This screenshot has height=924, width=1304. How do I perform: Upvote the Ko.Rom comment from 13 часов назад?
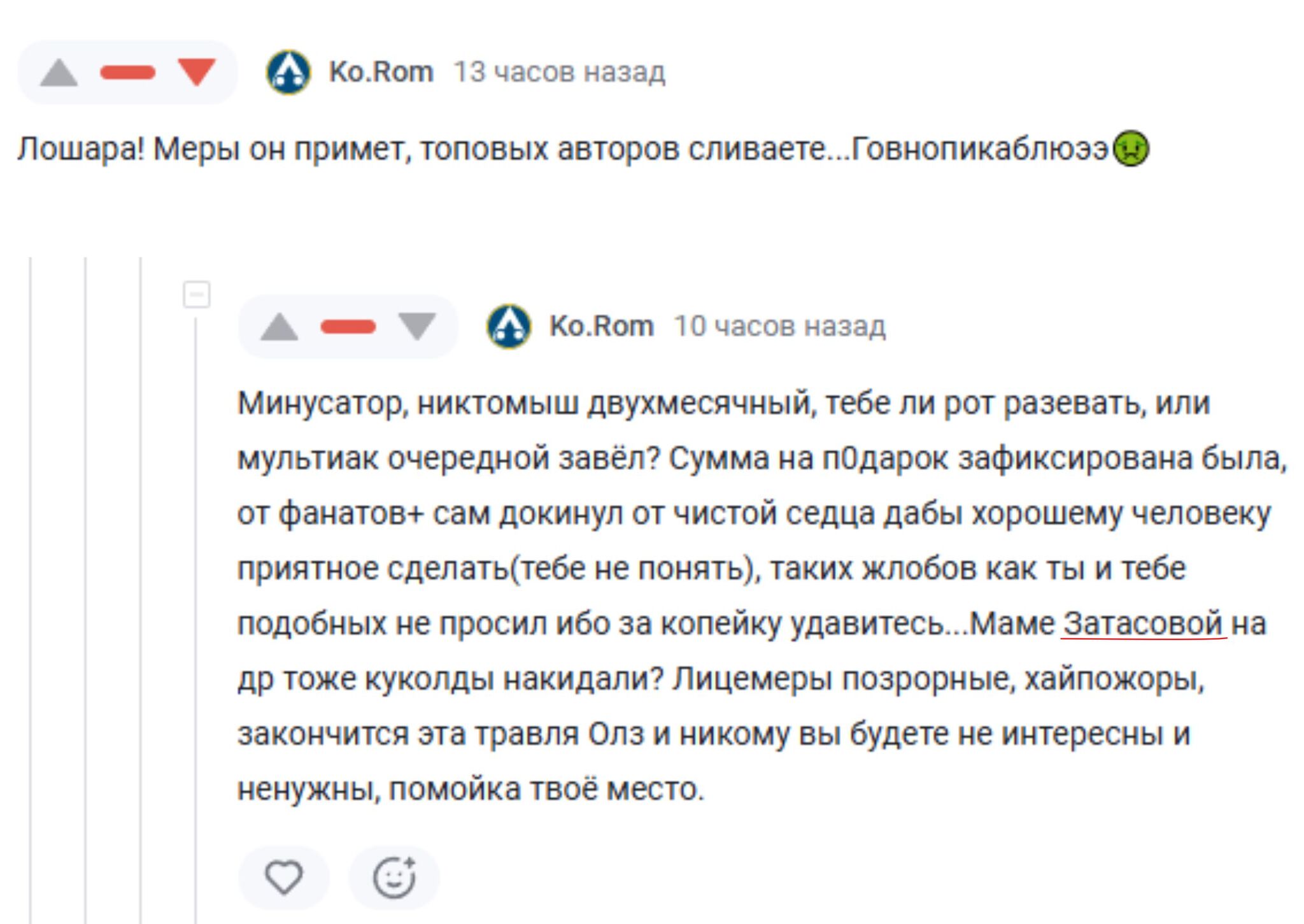click(x=59, y=73)
